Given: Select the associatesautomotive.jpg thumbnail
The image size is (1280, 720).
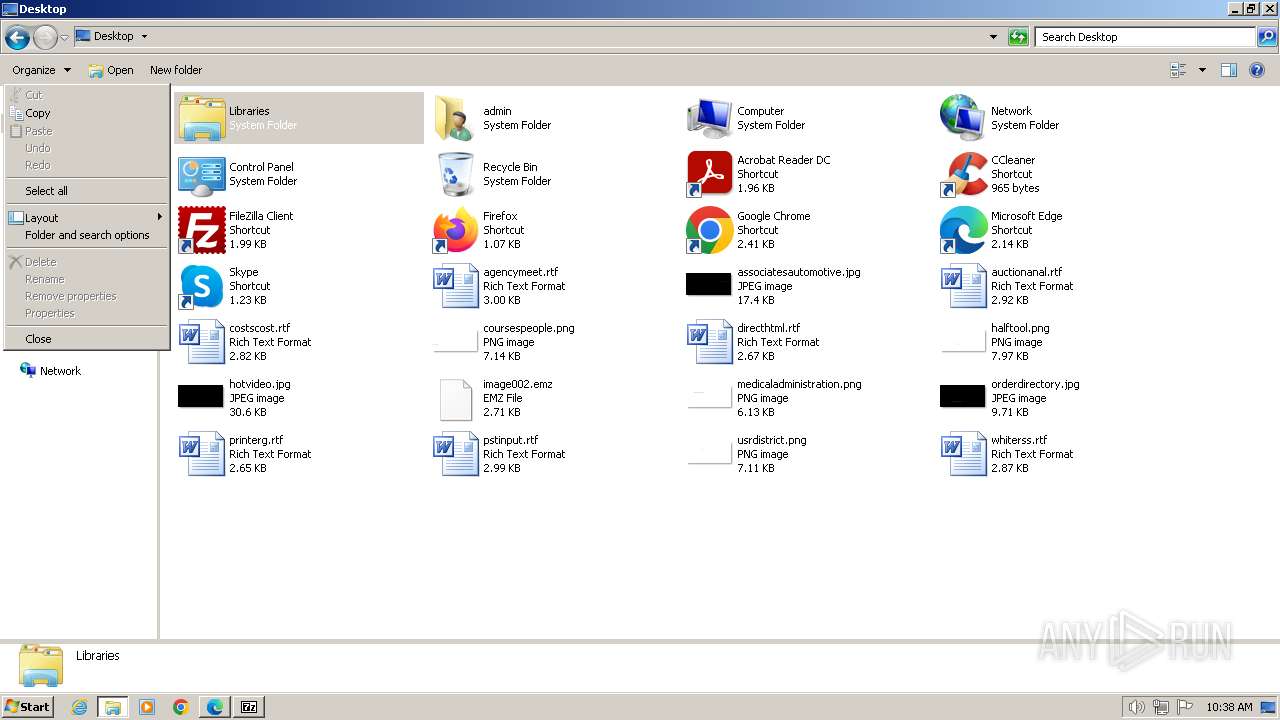Looking at the screenshot, I should tap(709, 284).
